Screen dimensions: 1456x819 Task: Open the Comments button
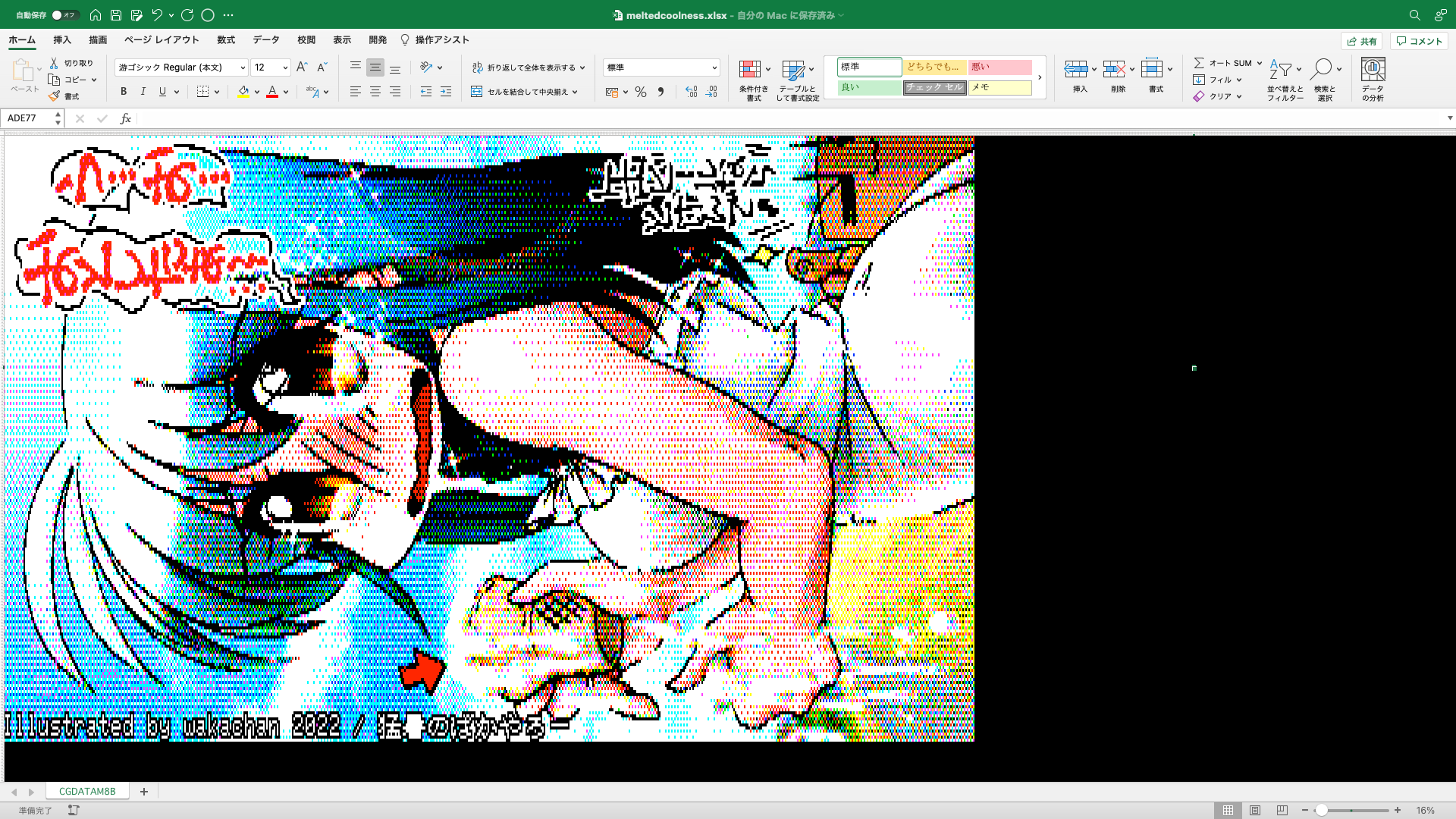click(x=1419, y=41)
